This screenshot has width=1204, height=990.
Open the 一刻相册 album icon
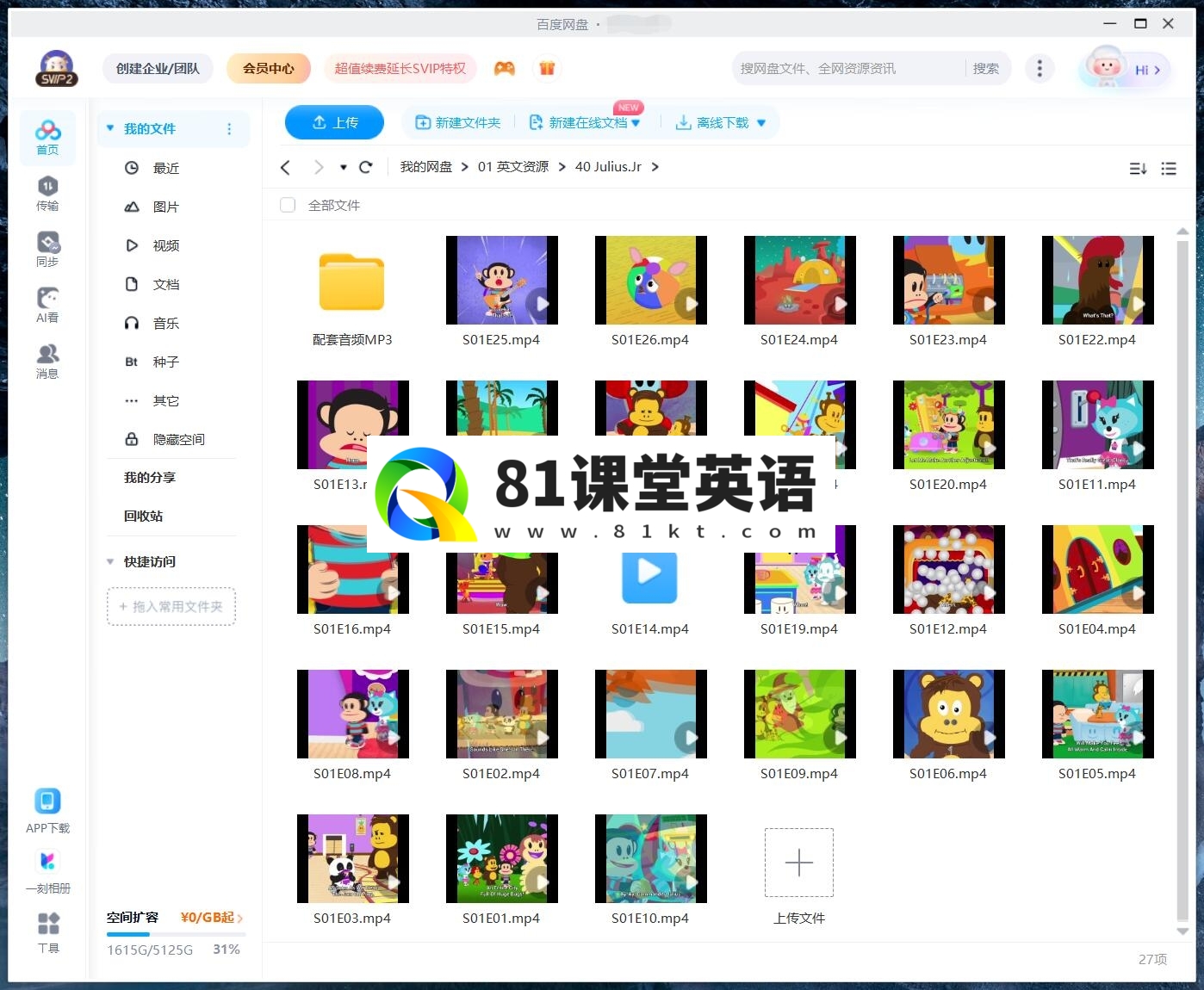tap(47, 872)
